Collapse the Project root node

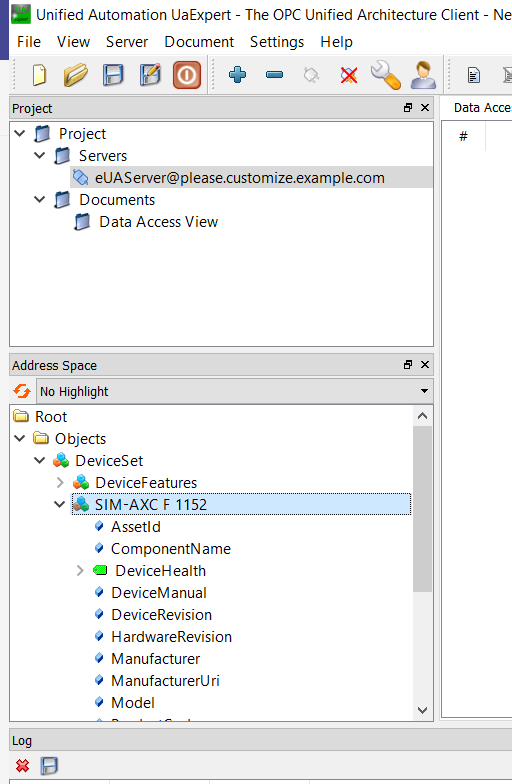click(x=20, y=134)
